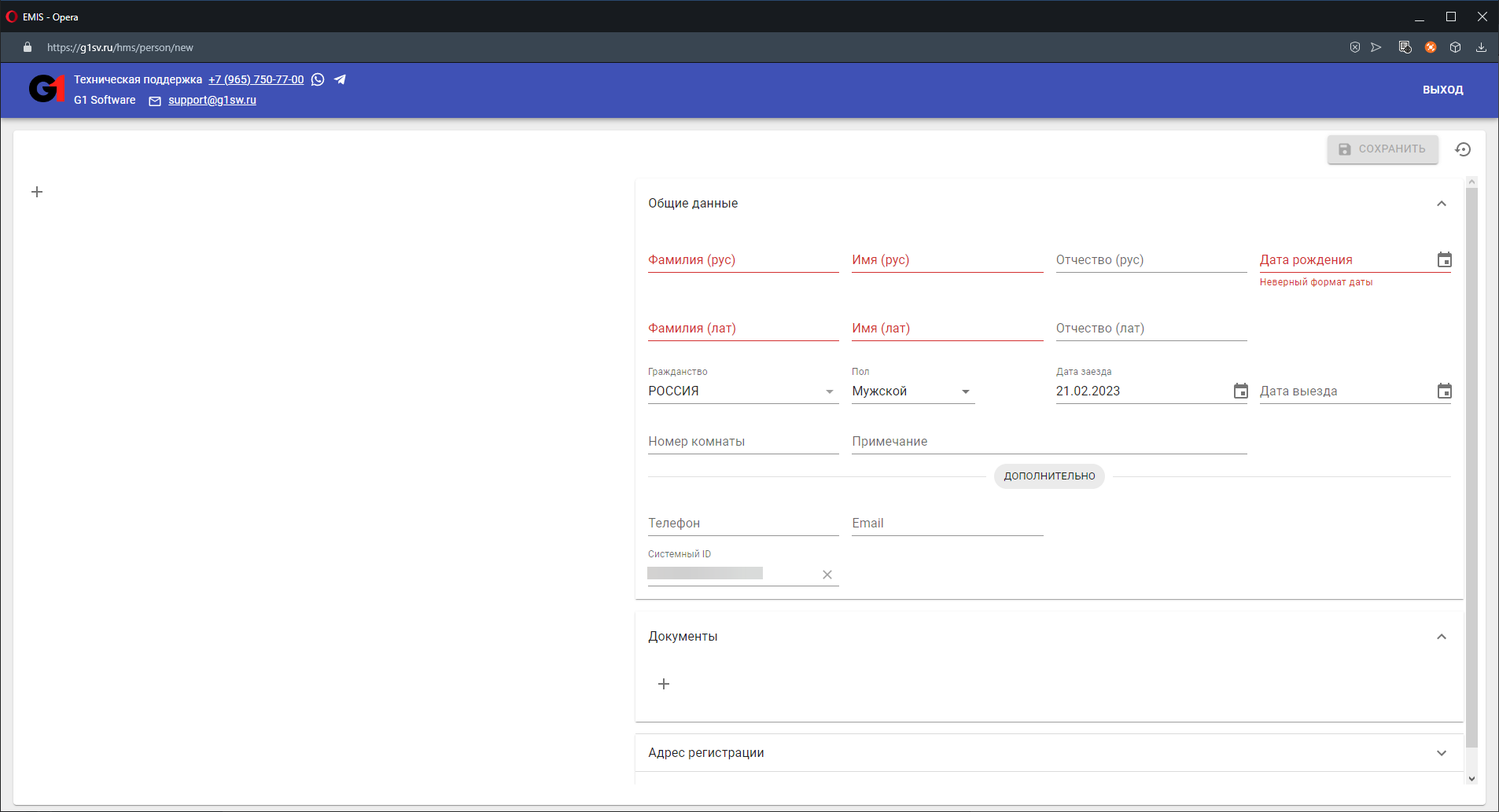The width and height of the screenshot is (1499, 812).
Task: Open calendar for Дата выезда
Action: click(x=1444, y=391)
